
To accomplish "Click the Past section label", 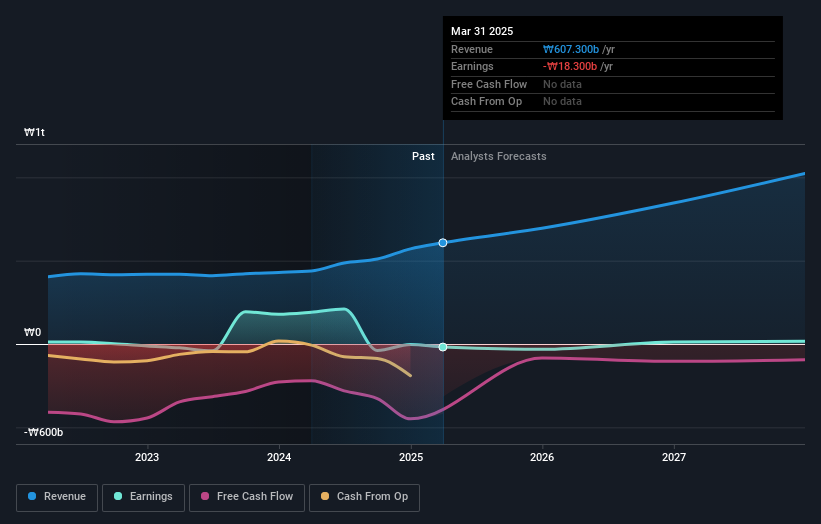I will [423, 157].
